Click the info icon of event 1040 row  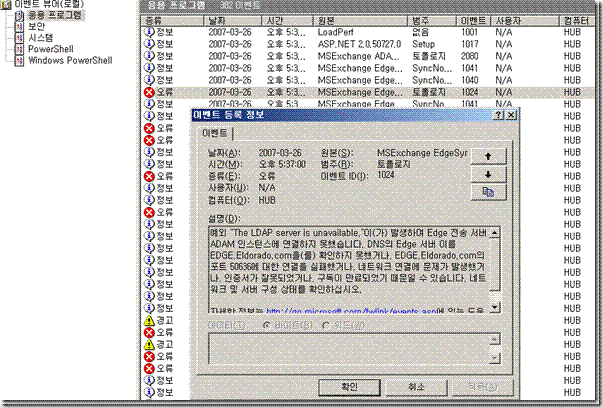(149, 80)
